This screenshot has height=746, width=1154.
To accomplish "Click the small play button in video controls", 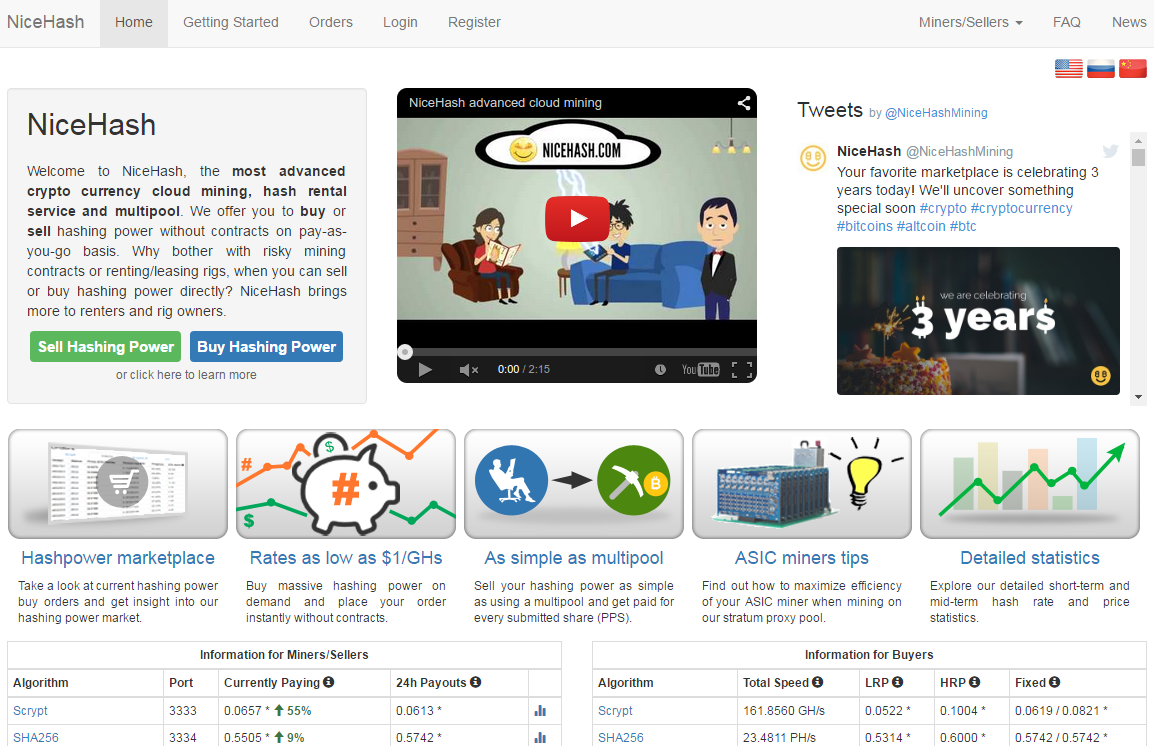I will [425, 369].
